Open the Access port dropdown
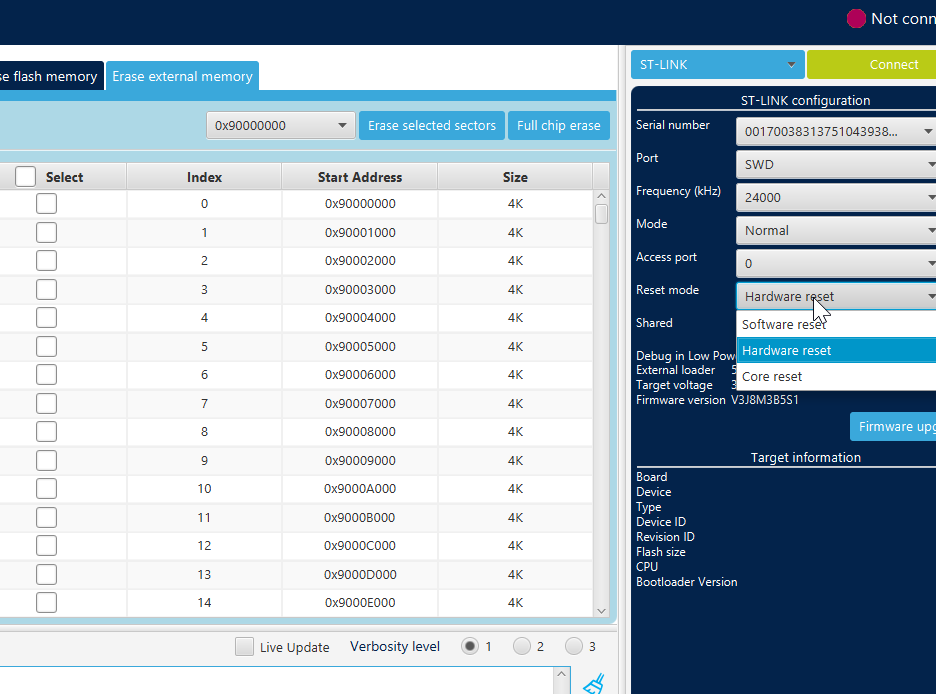 [836, 263]
